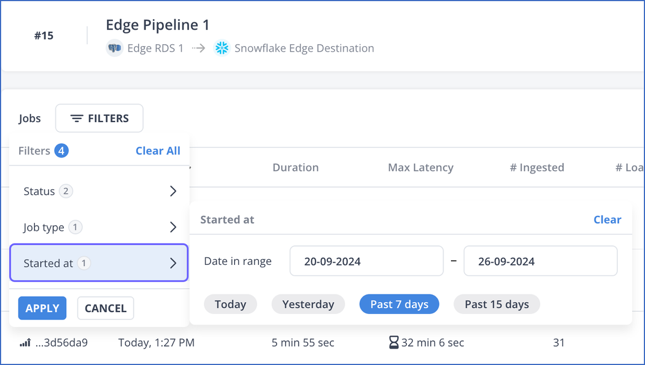Click the Max Latency column header

point(420,167)
